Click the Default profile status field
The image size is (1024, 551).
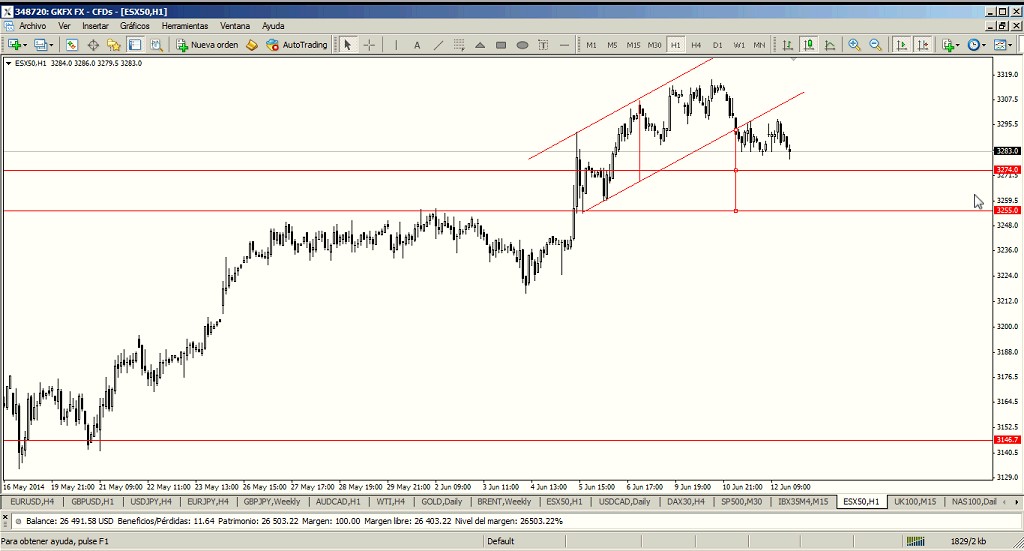pyautogui.click(x=500, y=541)
